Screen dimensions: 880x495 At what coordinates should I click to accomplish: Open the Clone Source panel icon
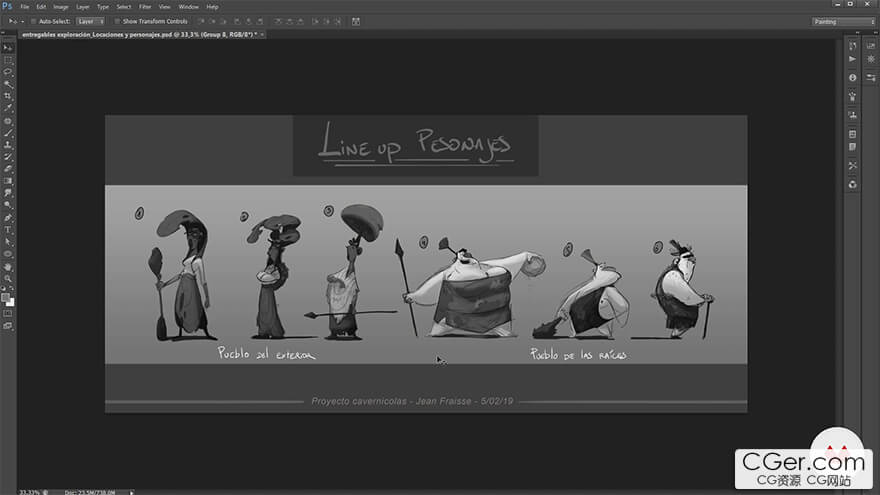coord(852,115)
